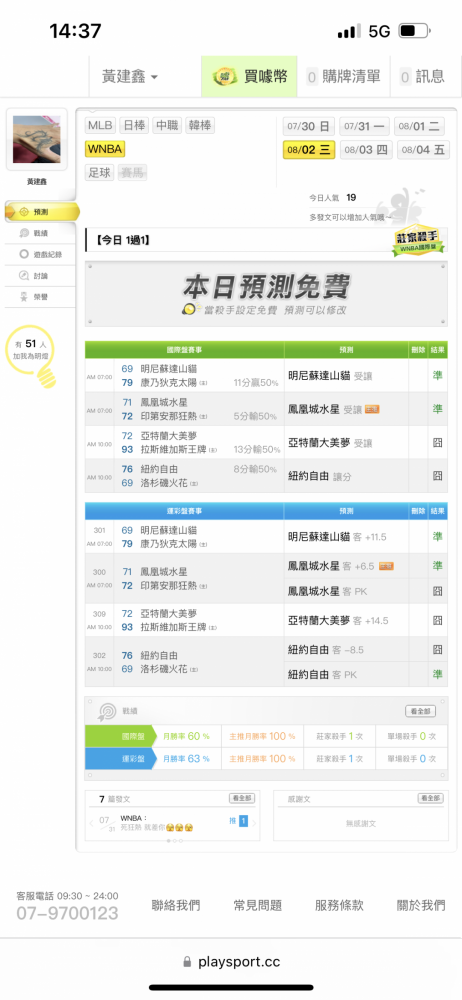Click 看全部 button in 戰績 panel

[x=421, y=712]
